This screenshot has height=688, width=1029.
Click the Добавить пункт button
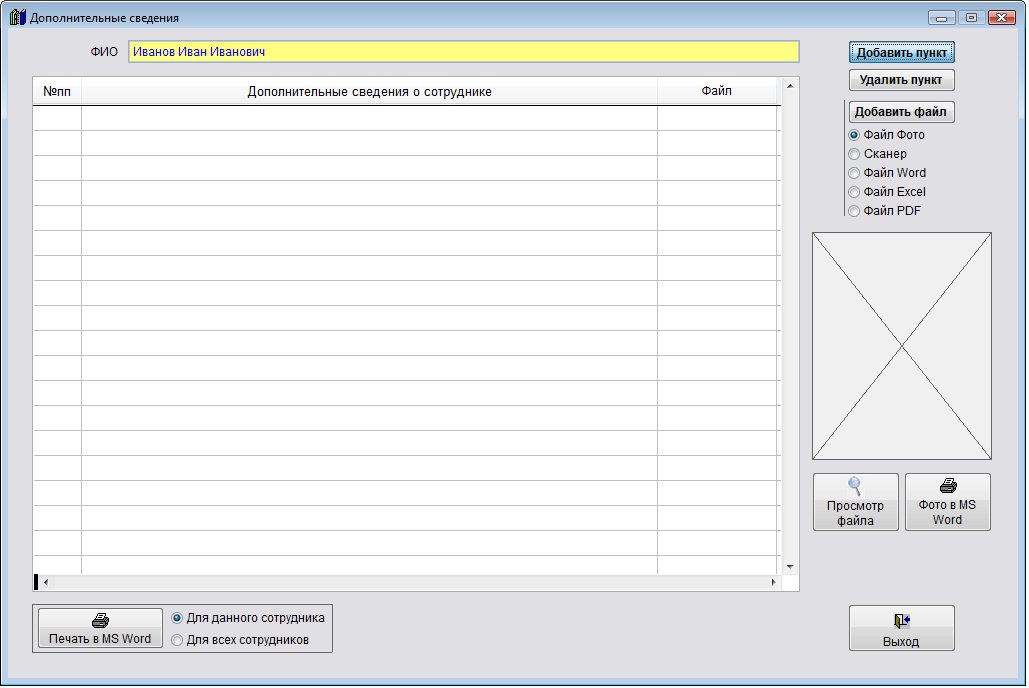click(902, 53)
